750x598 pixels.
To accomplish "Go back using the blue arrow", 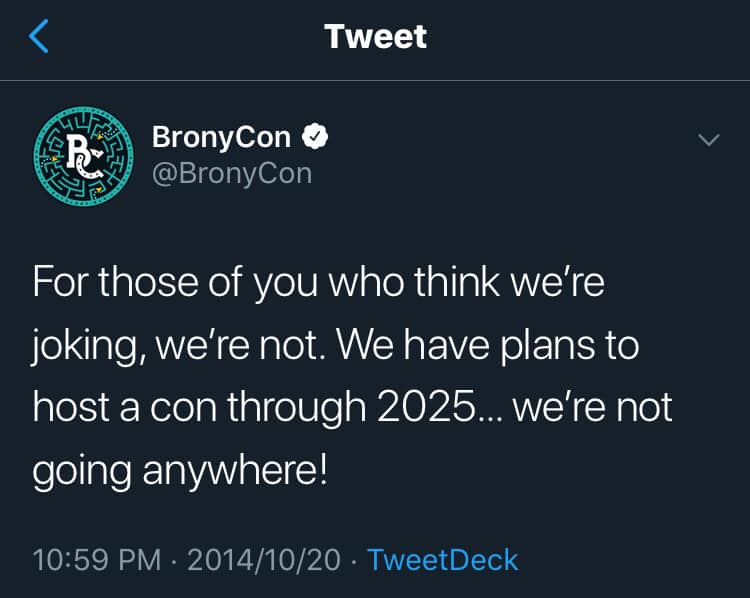I will [x=39, y=36].
